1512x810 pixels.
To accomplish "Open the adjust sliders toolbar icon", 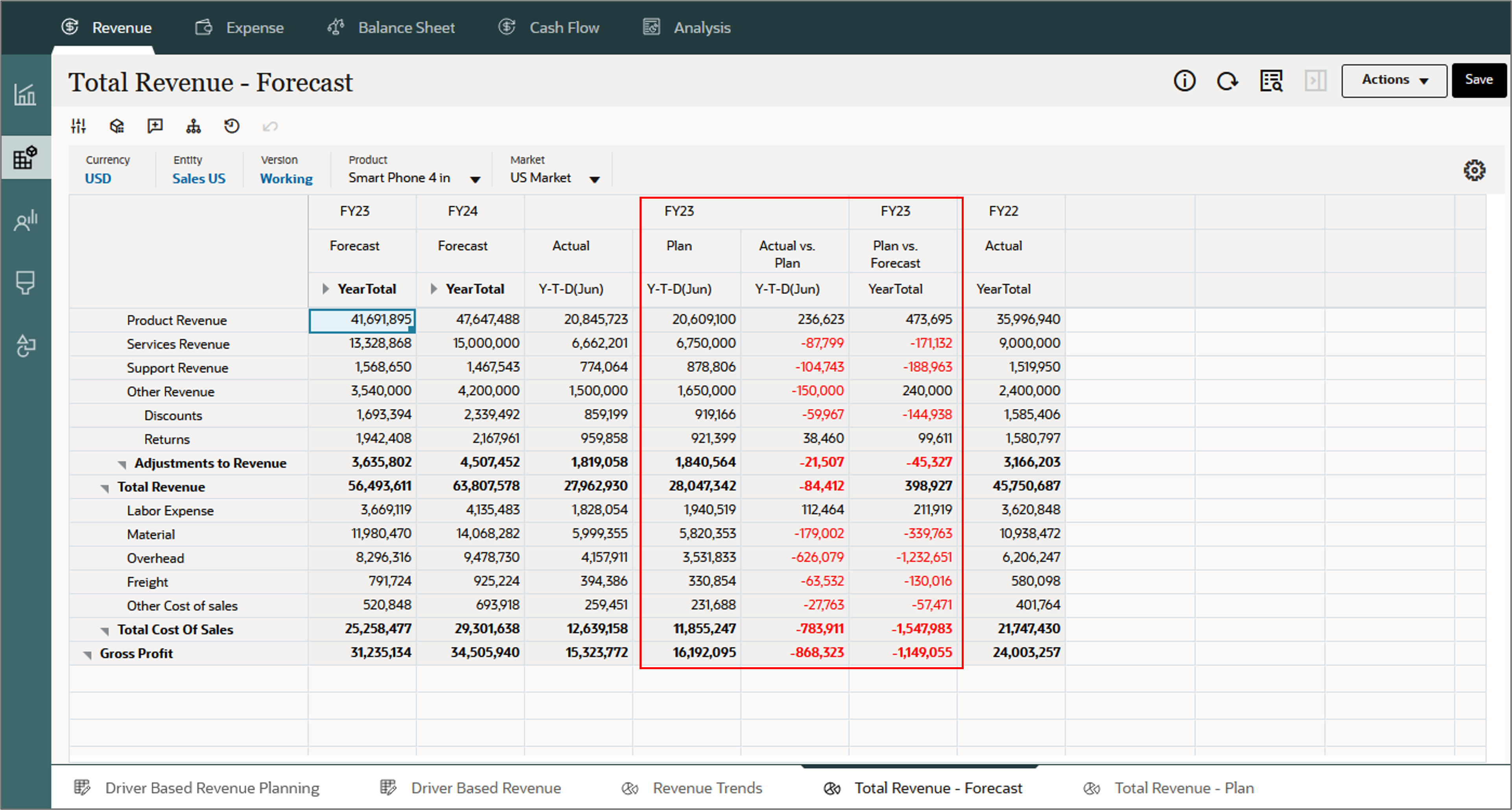I will pos(79,126).
